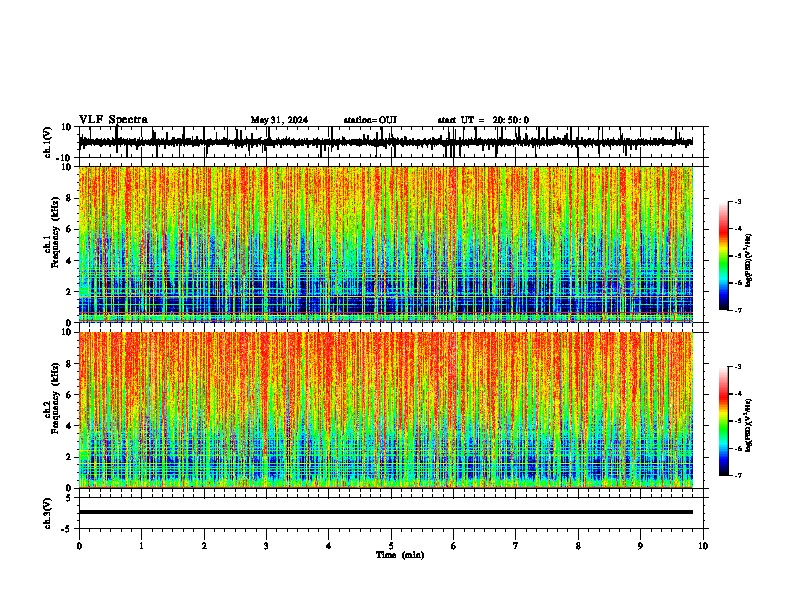Click the "ch.1(V)" axis label
This screenshot has width=792, height=612.
tap(48, 142)
